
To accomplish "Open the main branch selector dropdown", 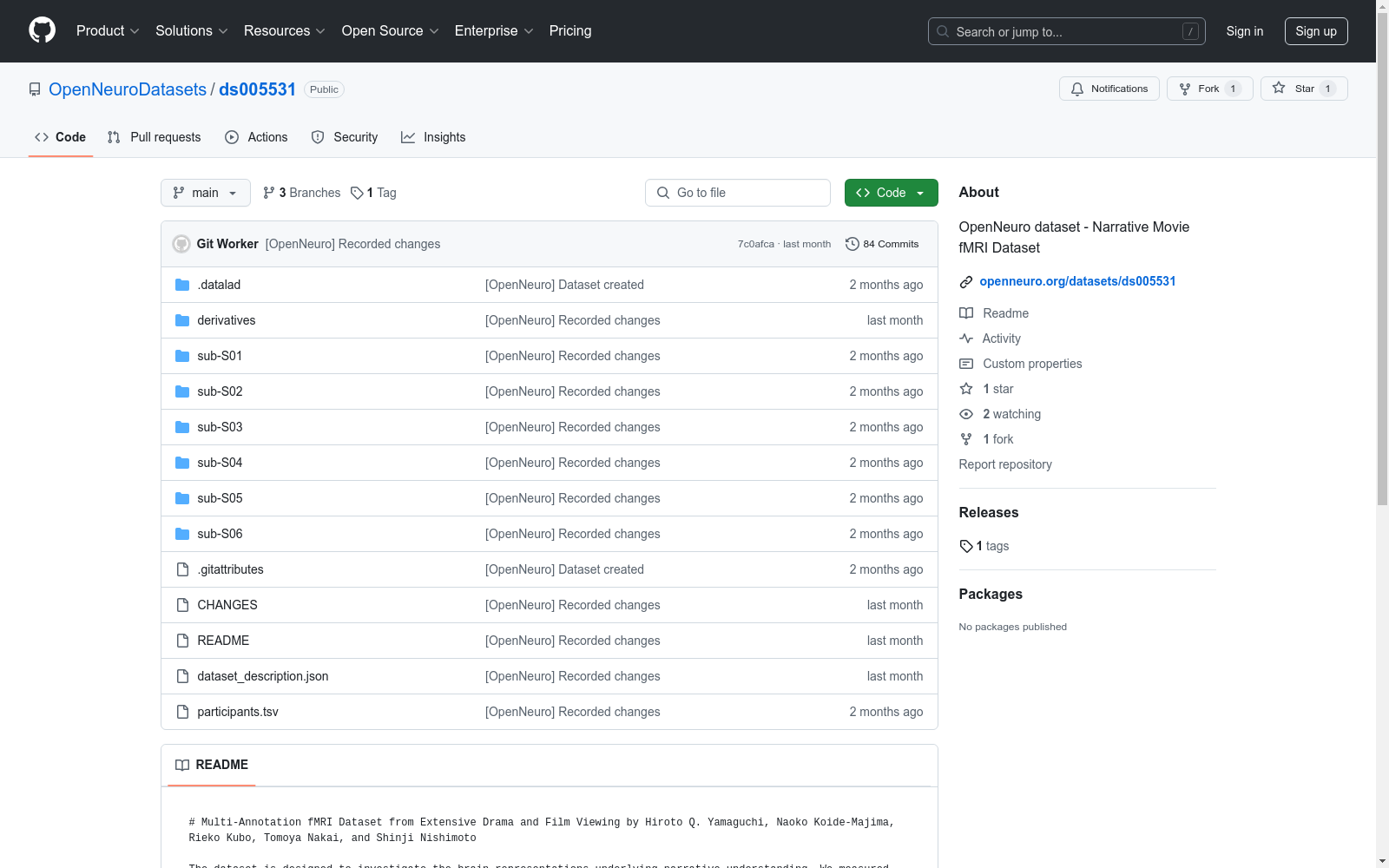I will coord(206,193).
